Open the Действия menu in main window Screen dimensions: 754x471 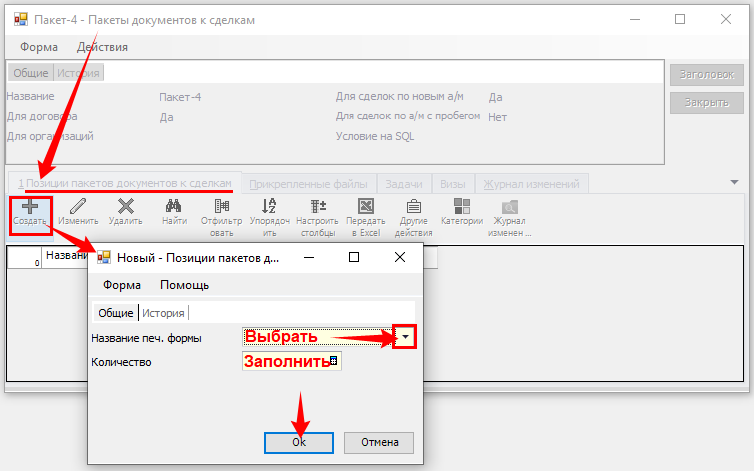click(x=102, y=47)
